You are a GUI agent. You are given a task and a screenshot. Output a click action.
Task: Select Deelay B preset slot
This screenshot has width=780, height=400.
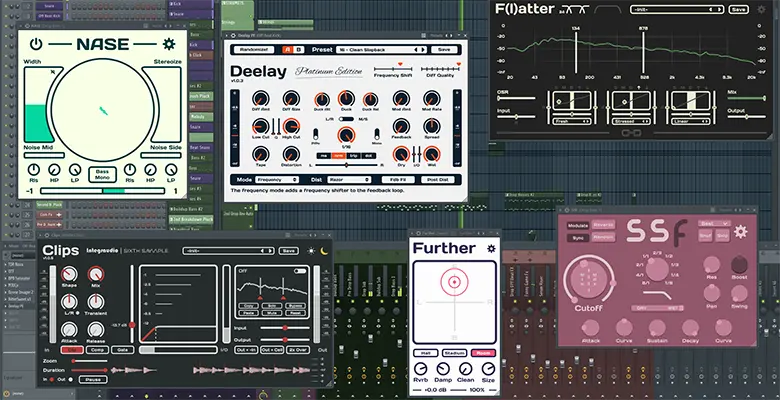298,50
